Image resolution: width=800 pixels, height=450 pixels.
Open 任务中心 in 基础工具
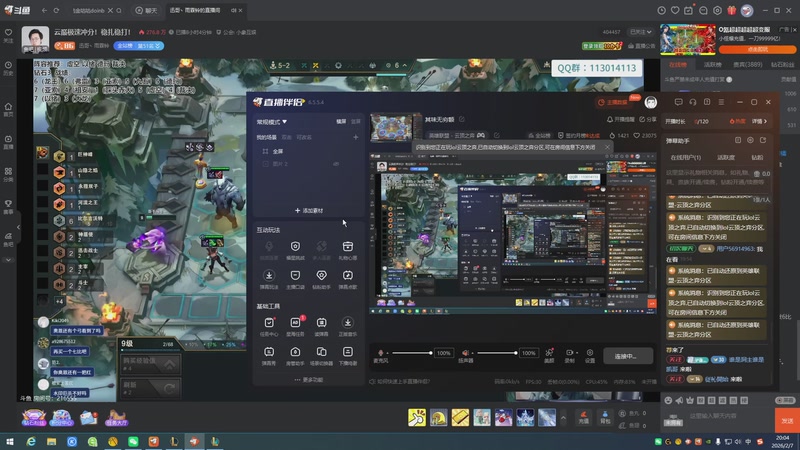(x=269, y=326)
